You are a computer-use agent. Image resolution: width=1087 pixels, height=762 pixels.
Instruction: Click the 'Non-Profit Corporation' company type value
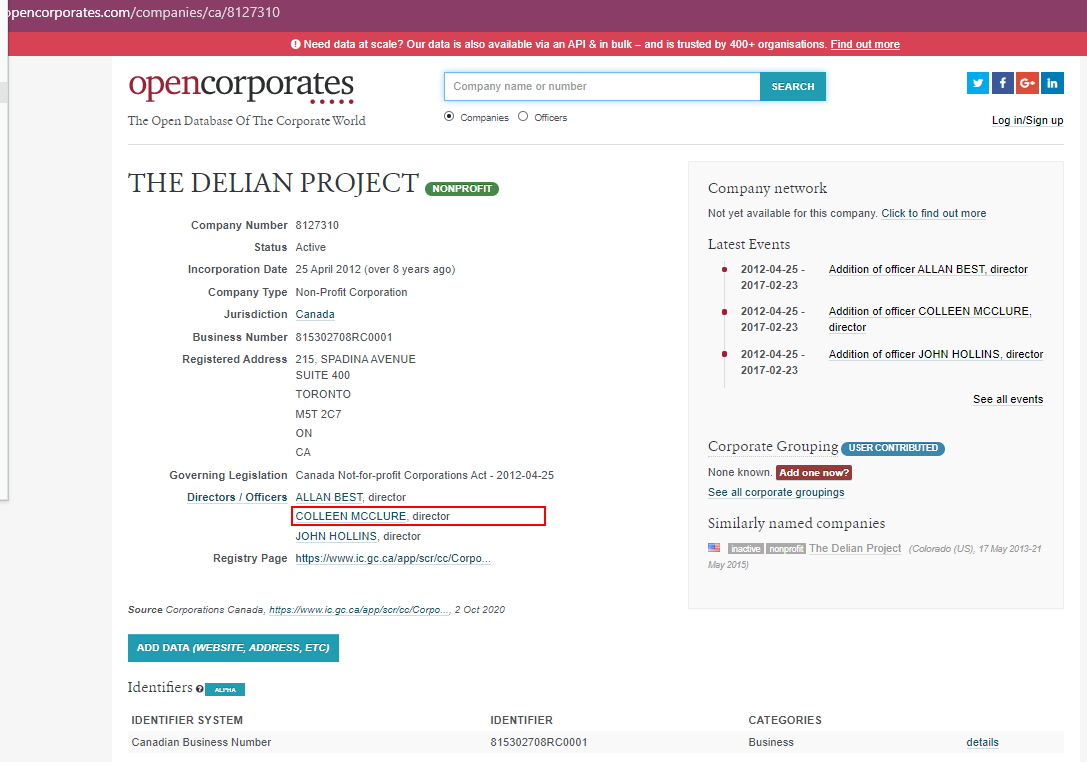351,292
